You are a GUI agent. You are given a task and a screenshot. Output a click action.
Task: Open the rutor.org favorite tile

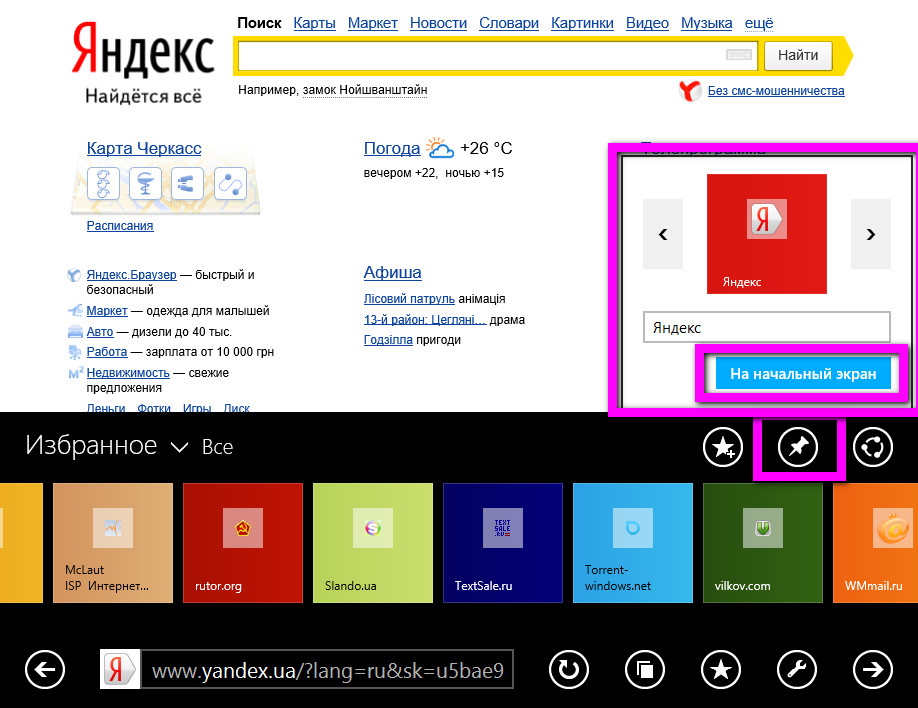click(243, 543)
